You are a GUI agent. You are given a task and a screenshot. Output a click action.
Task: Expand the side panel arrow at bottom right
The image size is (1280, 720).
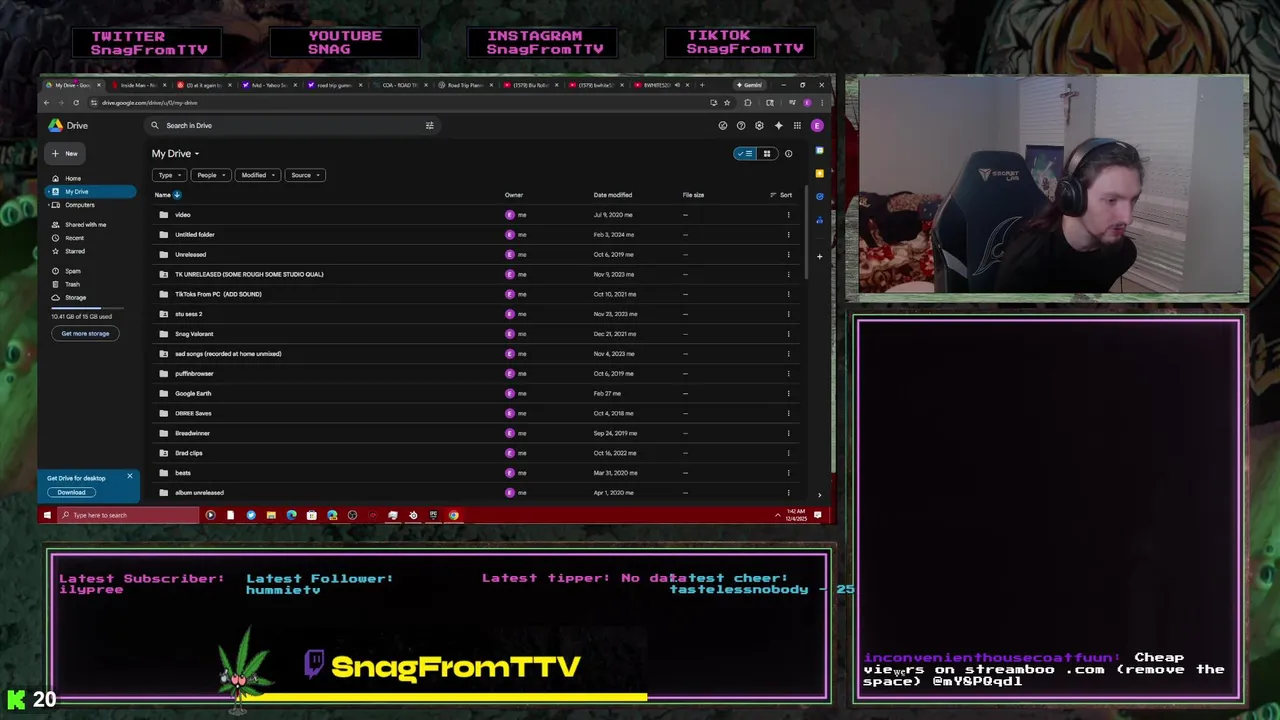coord(819,495)
